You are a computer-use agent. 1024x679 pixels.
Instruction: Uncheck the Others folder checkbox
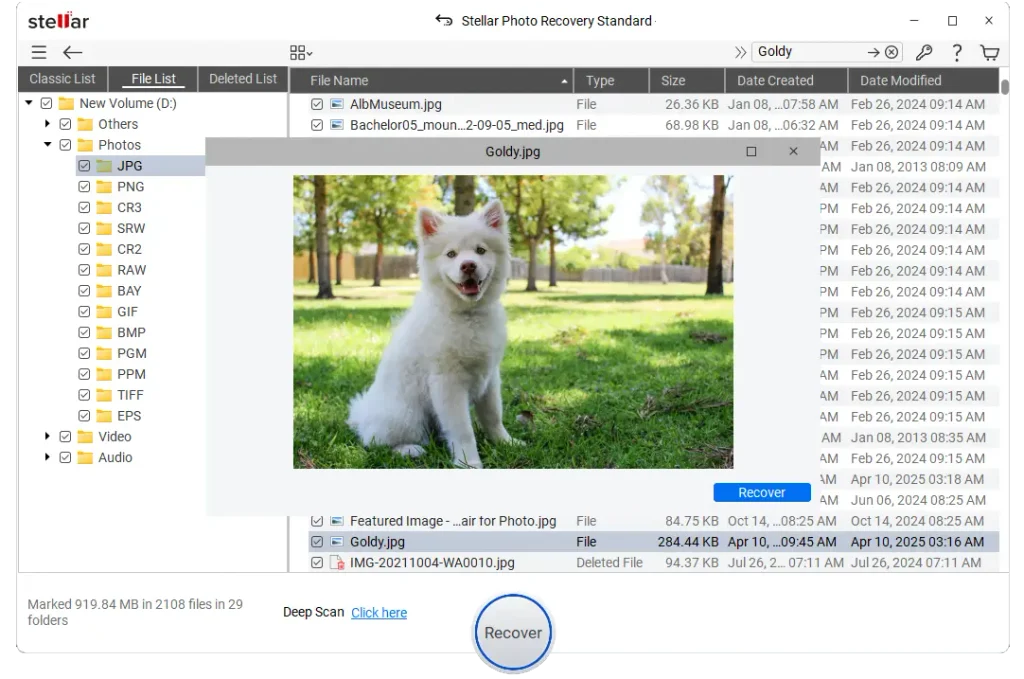65,124
